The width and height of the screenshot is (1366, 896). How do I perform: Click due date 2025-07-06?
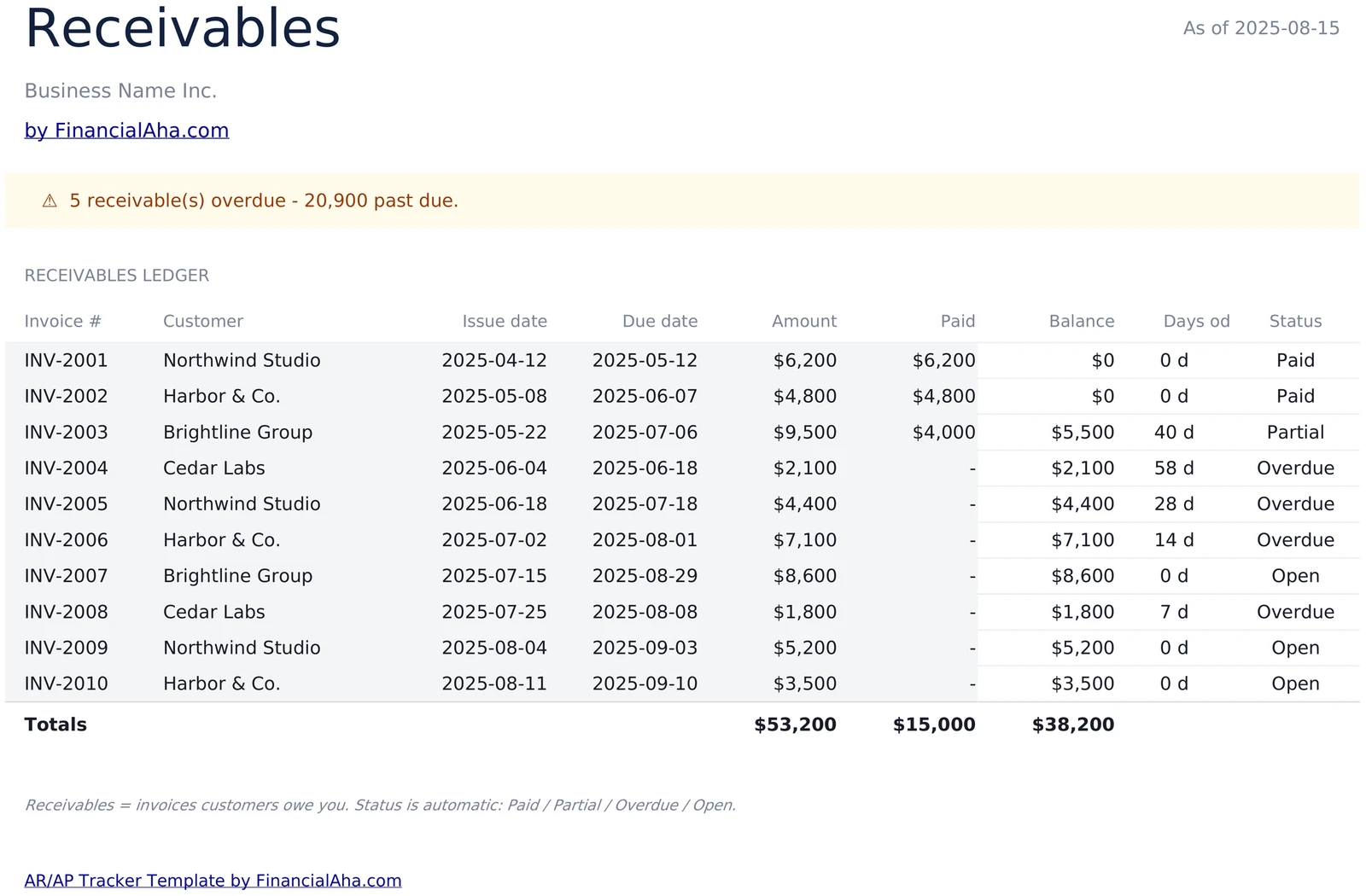click(x=645, y=432)
